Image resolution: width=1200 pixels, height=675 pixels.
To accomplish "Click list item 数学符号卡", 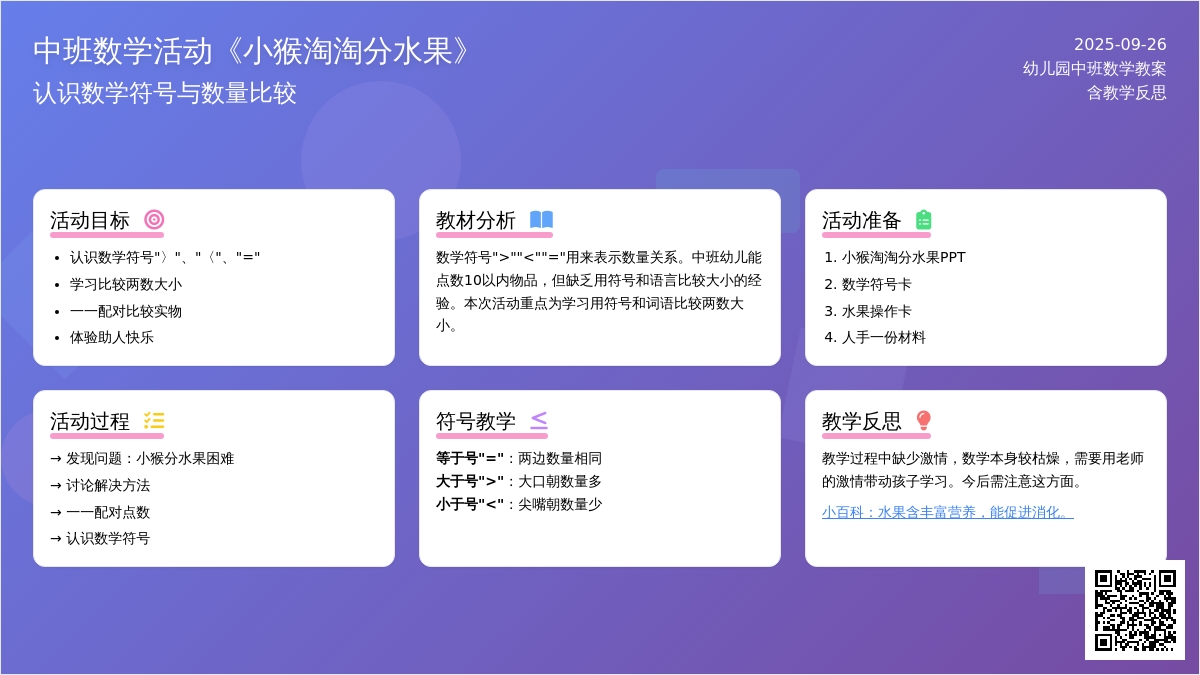I will coord(876,284).
